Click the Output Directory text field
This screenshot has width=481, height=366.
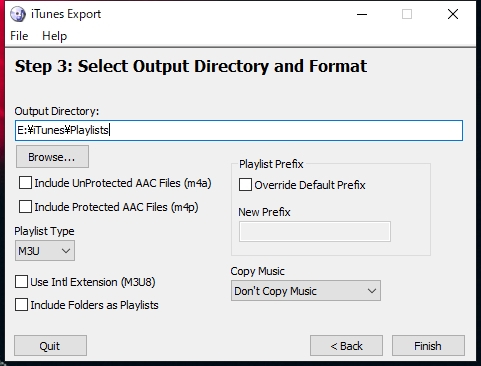click(x=239, y=130)
